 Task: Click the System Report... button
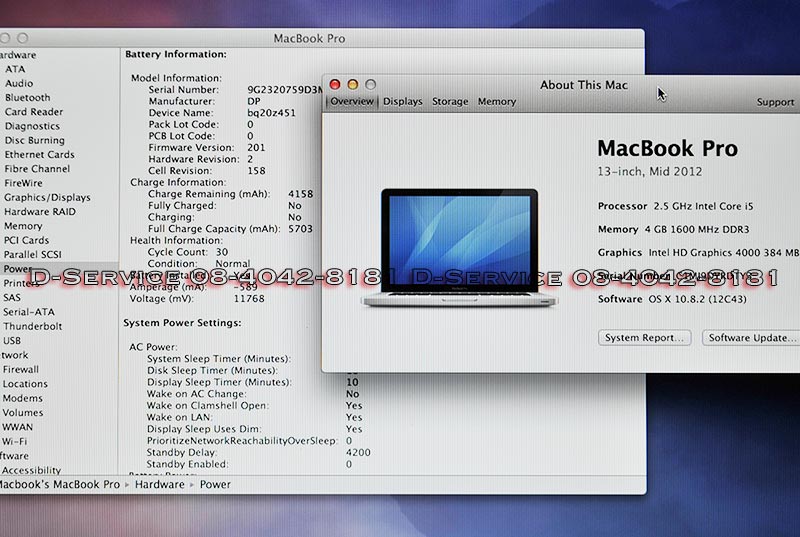tap(644, 338)
